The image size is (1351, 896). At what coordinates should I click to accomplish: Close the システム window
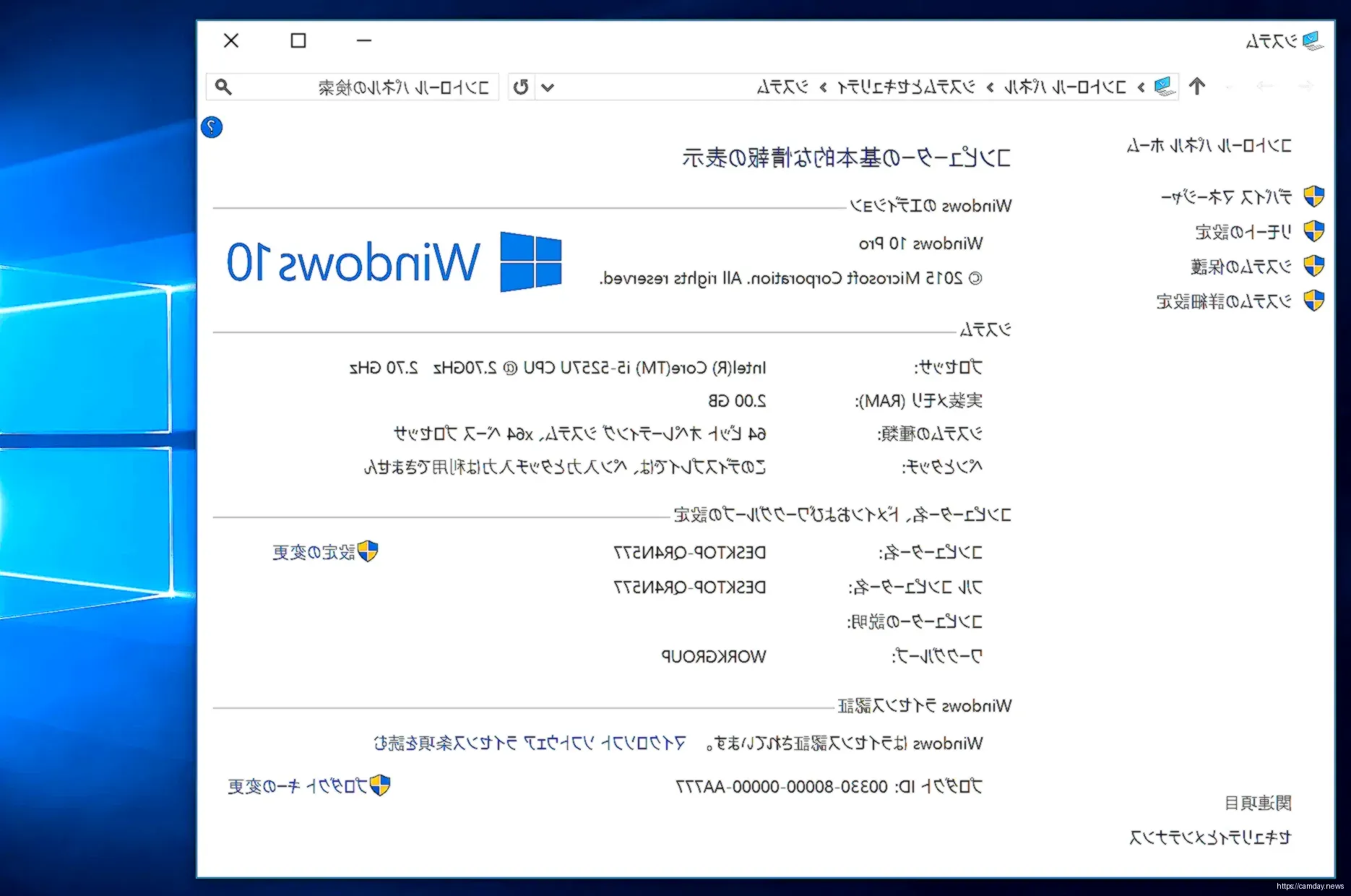pyautogui.click(x=231, y=40)
